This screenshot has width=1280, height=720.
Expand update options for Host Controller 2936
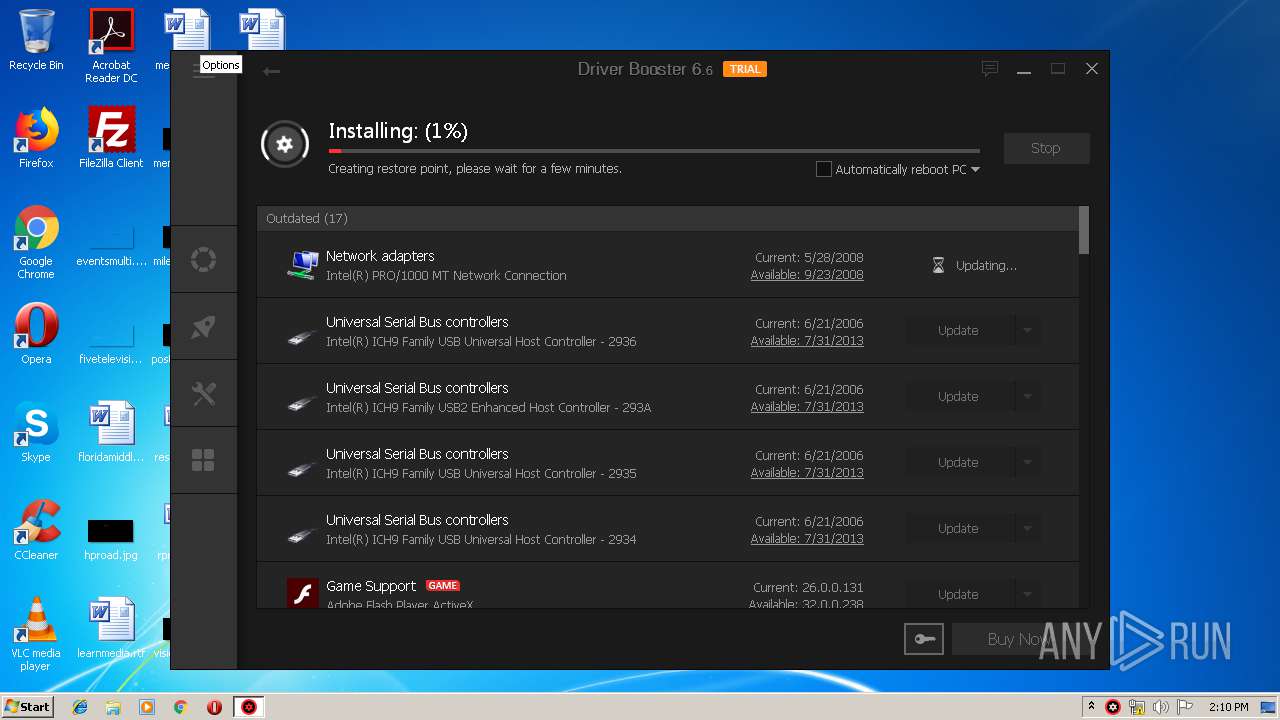[x=1027, y=331]
